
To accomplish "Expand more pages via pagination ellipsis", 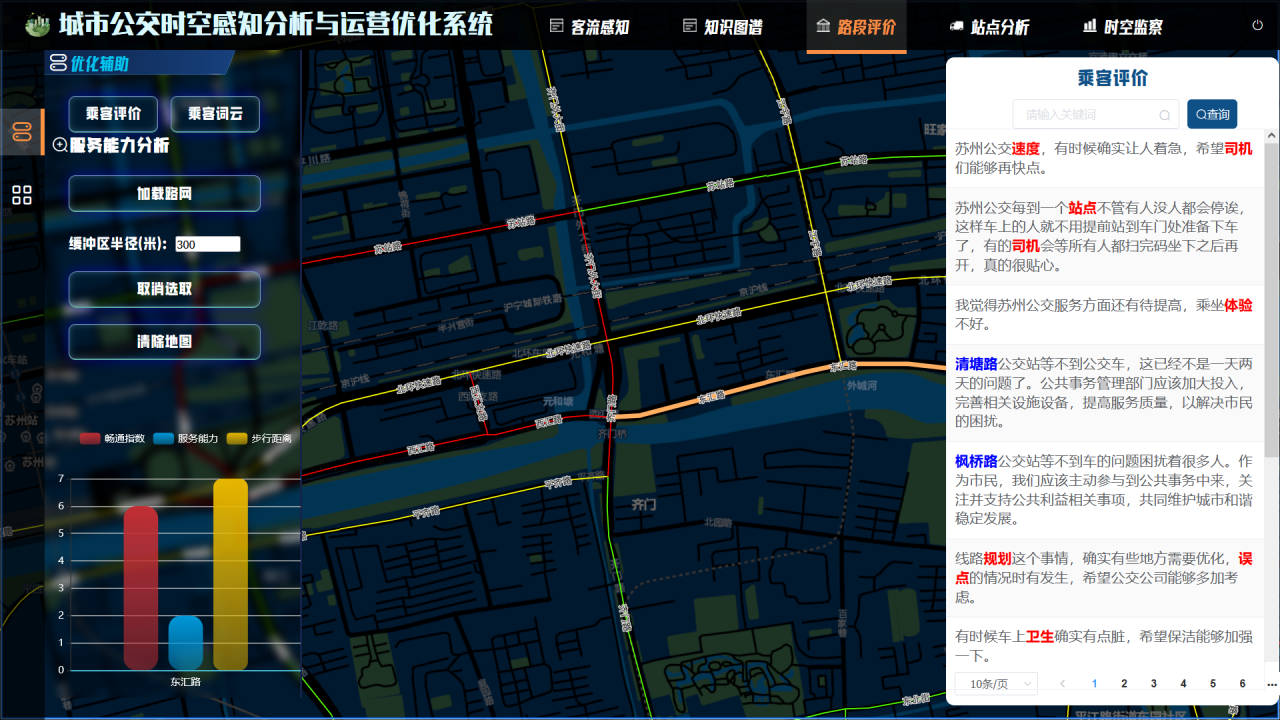I will (1271, 684).
